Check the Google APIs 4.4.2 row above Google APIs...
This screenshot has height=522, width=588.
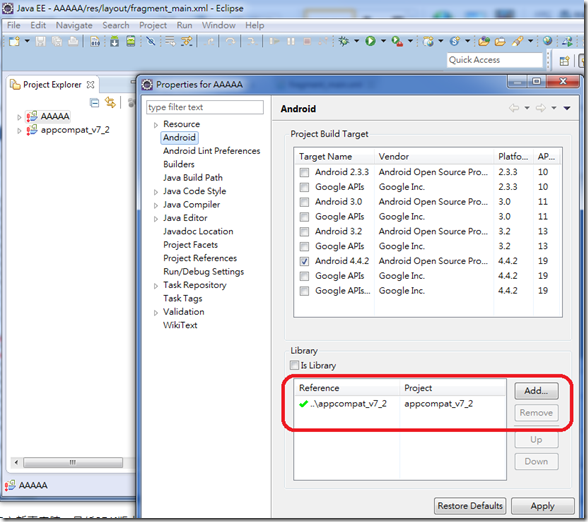(x=304, y=276)
